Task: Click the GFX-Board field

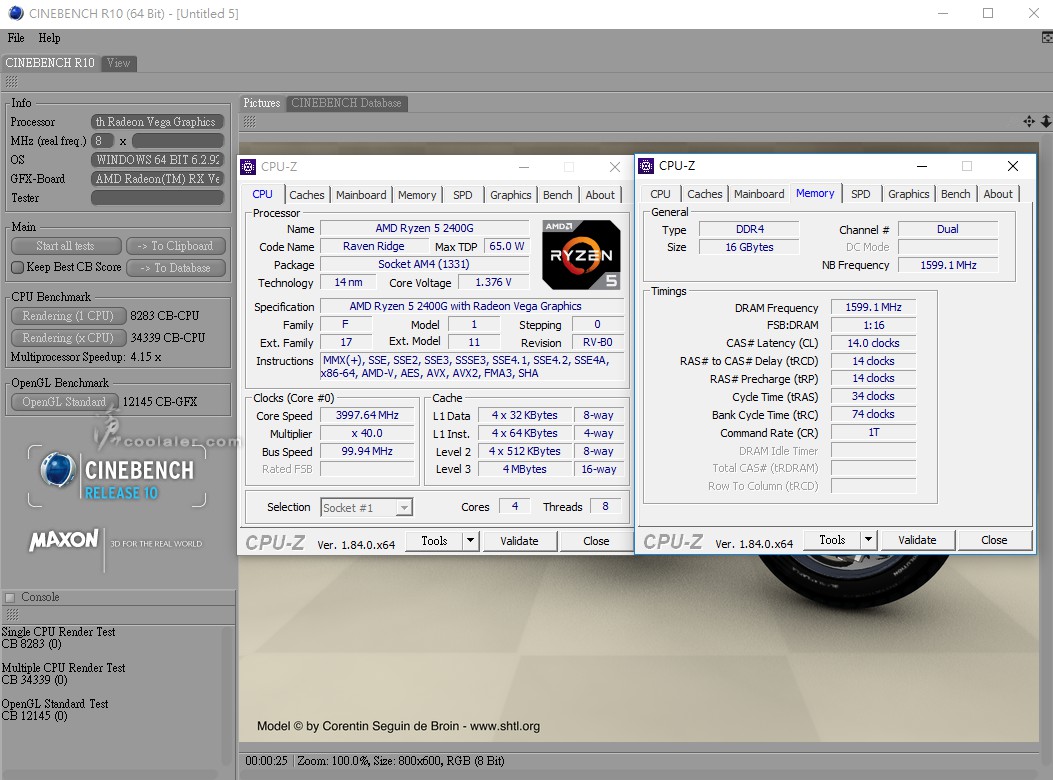Action: coord(157,179)
